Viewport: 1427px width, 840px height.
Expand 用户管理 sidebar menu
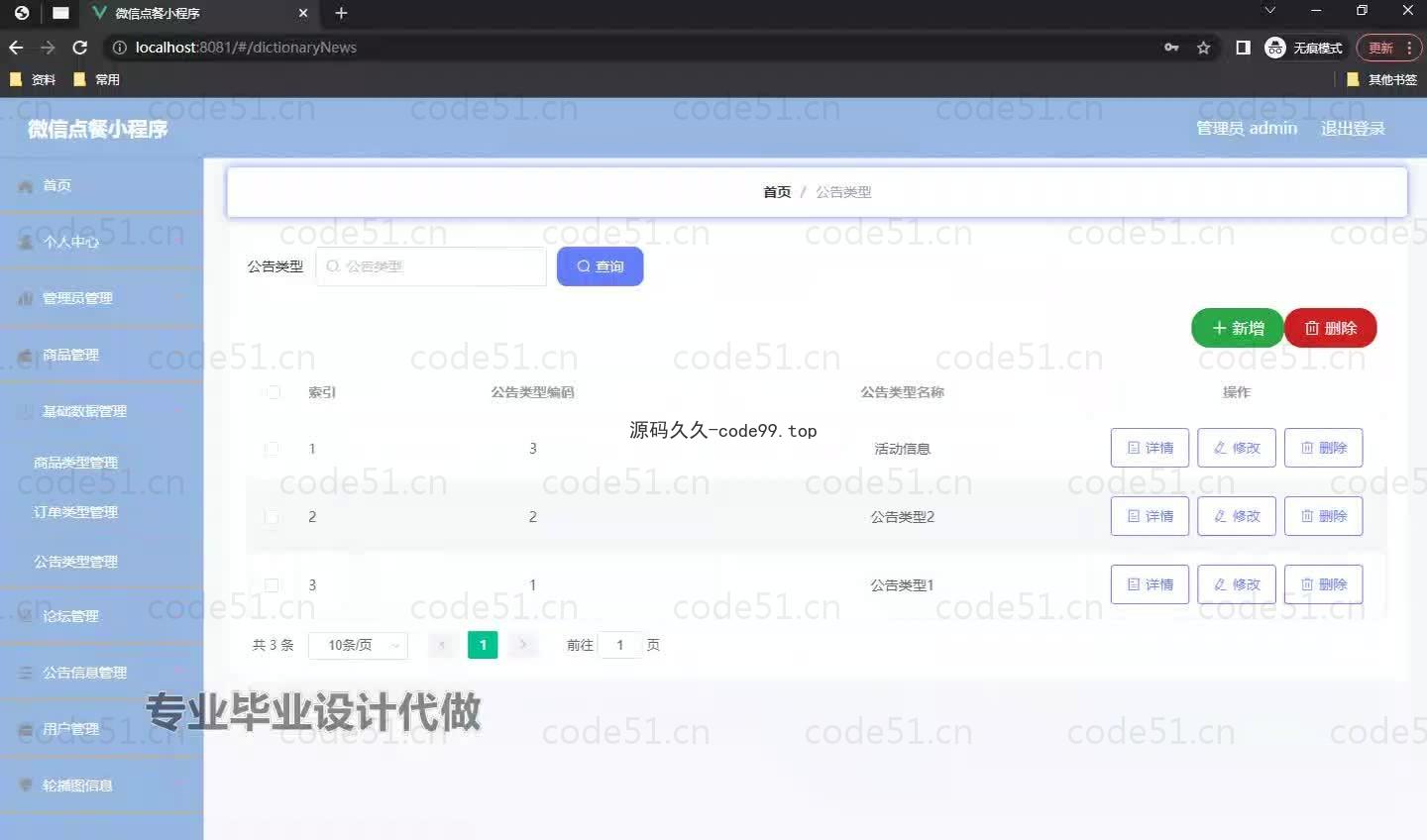(x=101, y=729)
